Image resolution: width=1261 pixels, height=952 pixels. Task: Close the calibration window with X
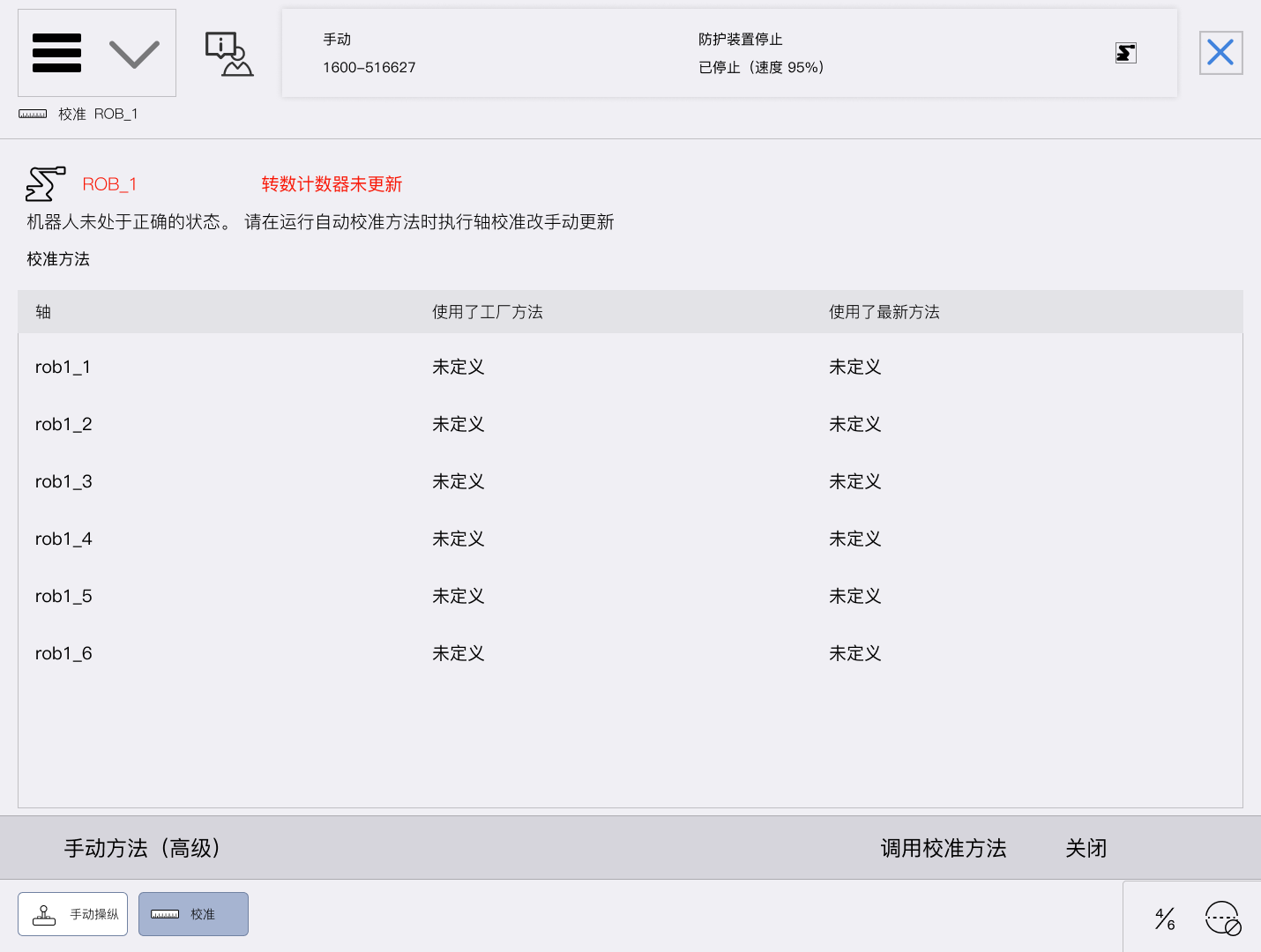point(1220,53)
